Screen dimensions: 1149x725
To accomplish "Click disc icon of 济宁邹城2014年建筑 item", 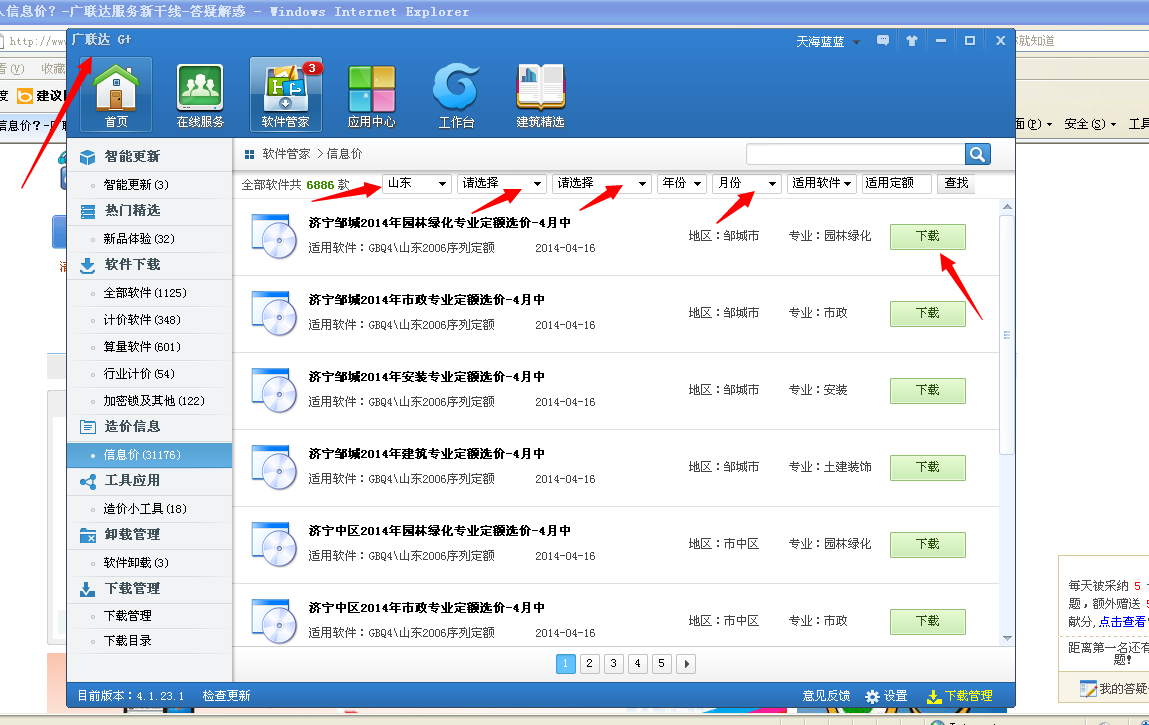I will (x=274, y=467).
